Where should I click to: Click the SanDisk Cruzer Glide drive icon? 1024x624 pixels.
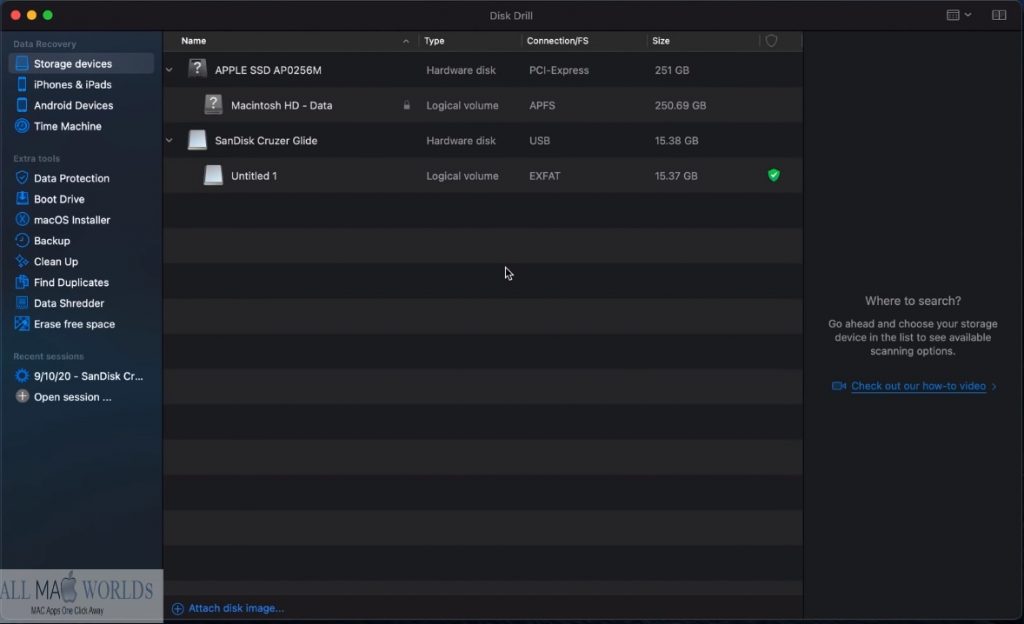pos(197,140)
